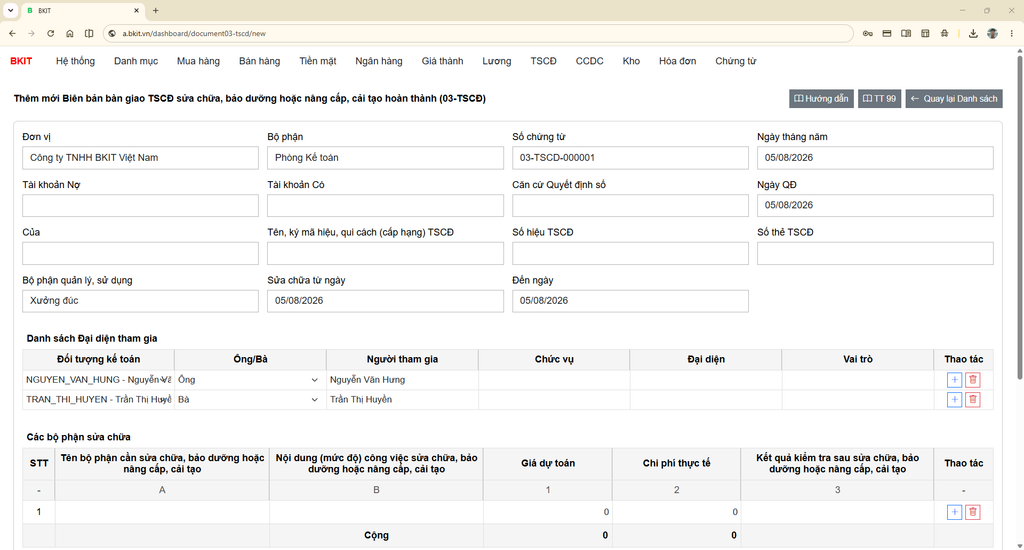Open the payment card icon in toolbar
Viewport: 1024px width, 550px height.
pyautogui.click(x=887, y=33)
